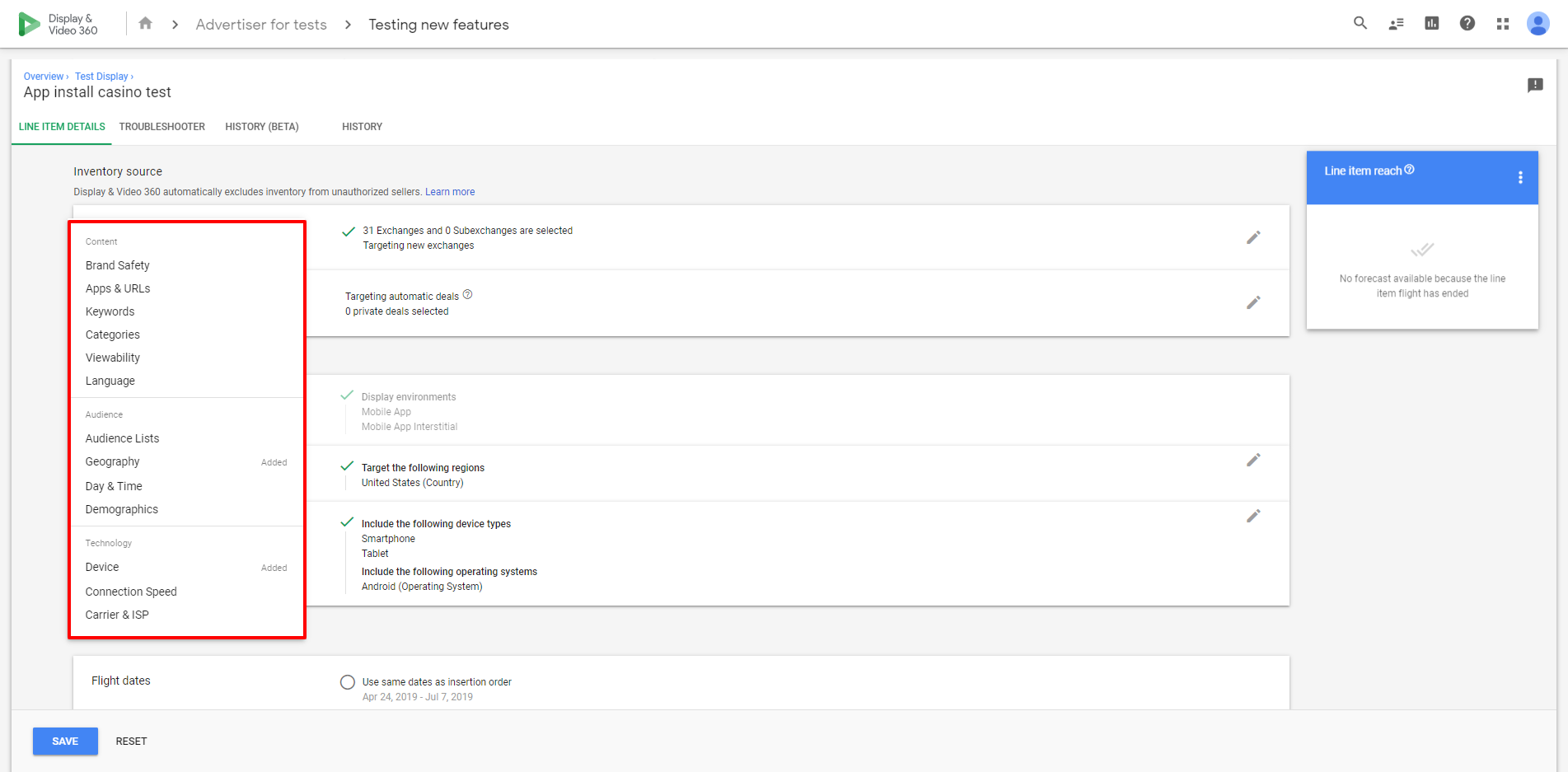
Task: Open the History (Beta) tab
Action: coord(261,127)
